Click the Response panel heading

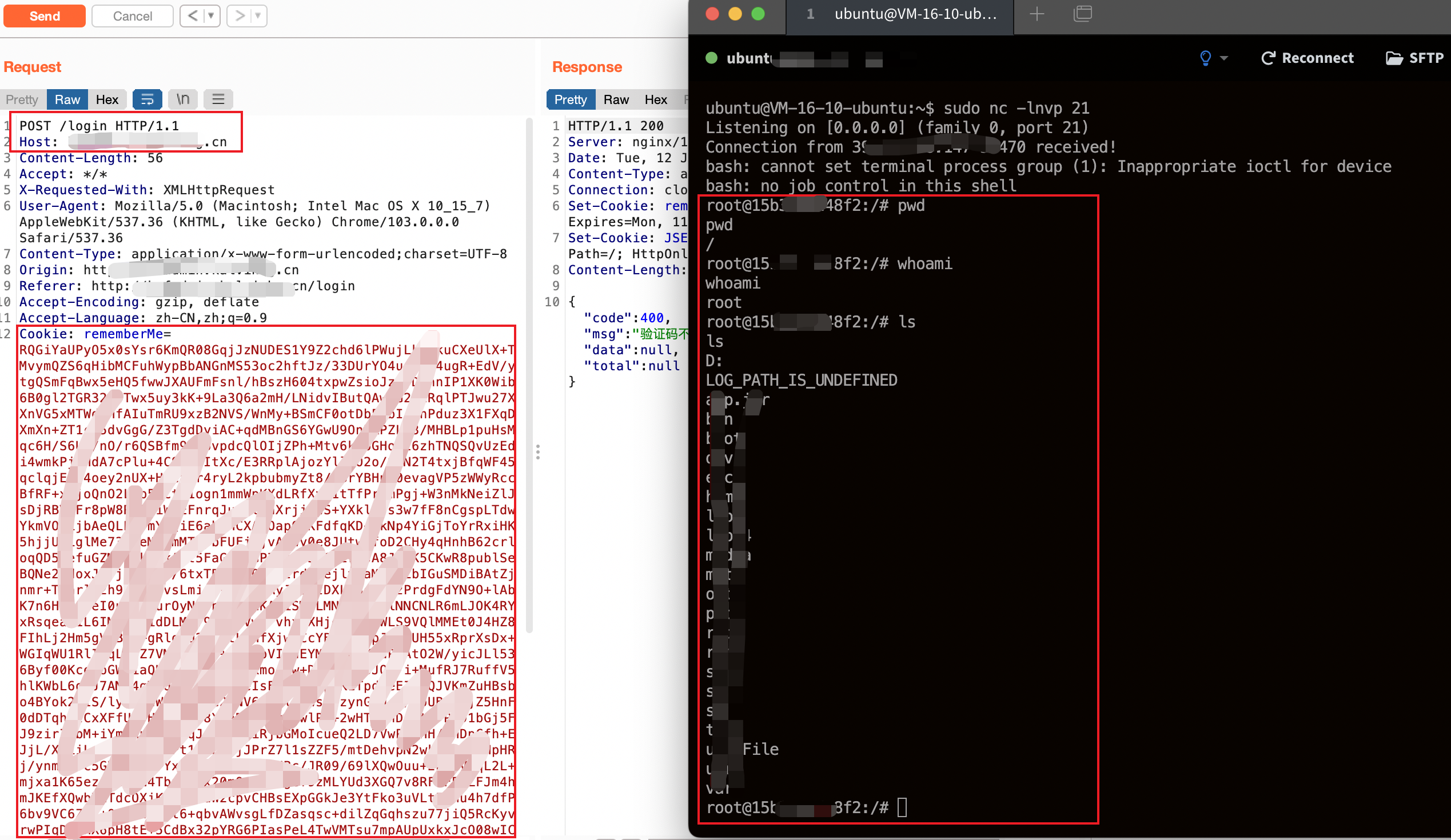click(x=587, y=67)
